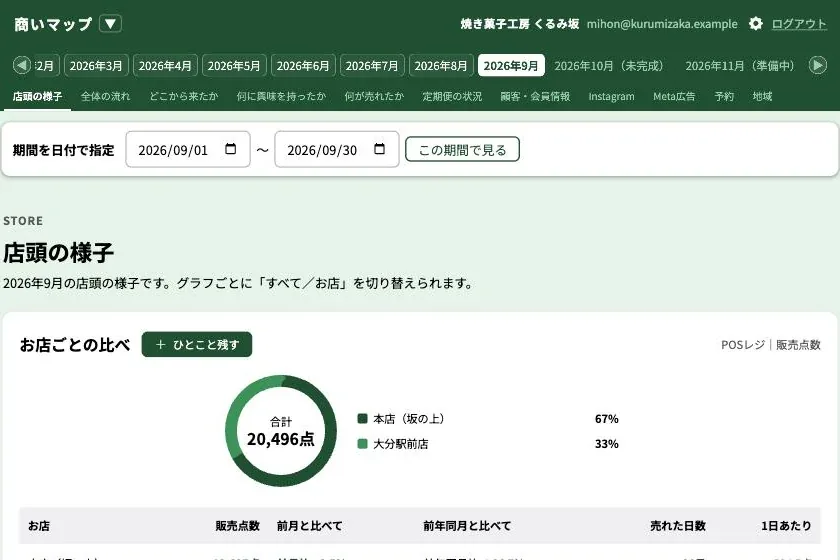Select 2026年11月（準備中） month
Screen dimensions: 840x560
[x=740, y=65]
